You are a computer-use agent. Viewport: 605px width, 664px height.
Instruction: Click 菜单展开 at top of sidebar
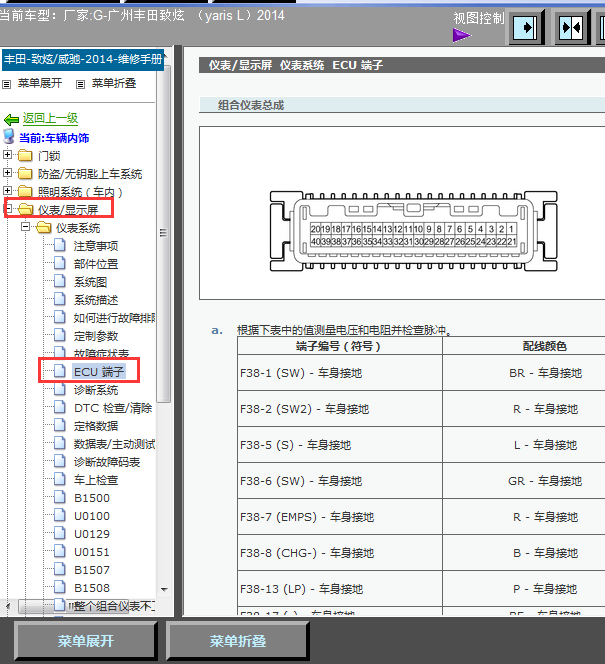(x=40, y=83)
